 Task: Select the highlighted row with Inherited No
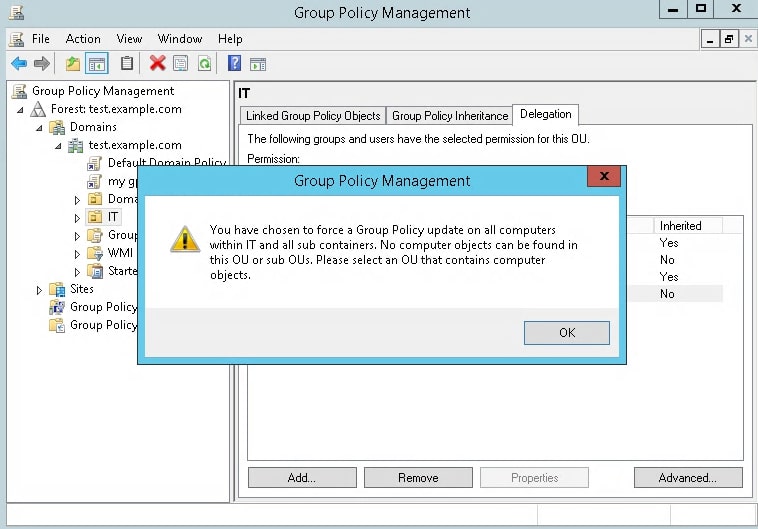pos(675,294)
